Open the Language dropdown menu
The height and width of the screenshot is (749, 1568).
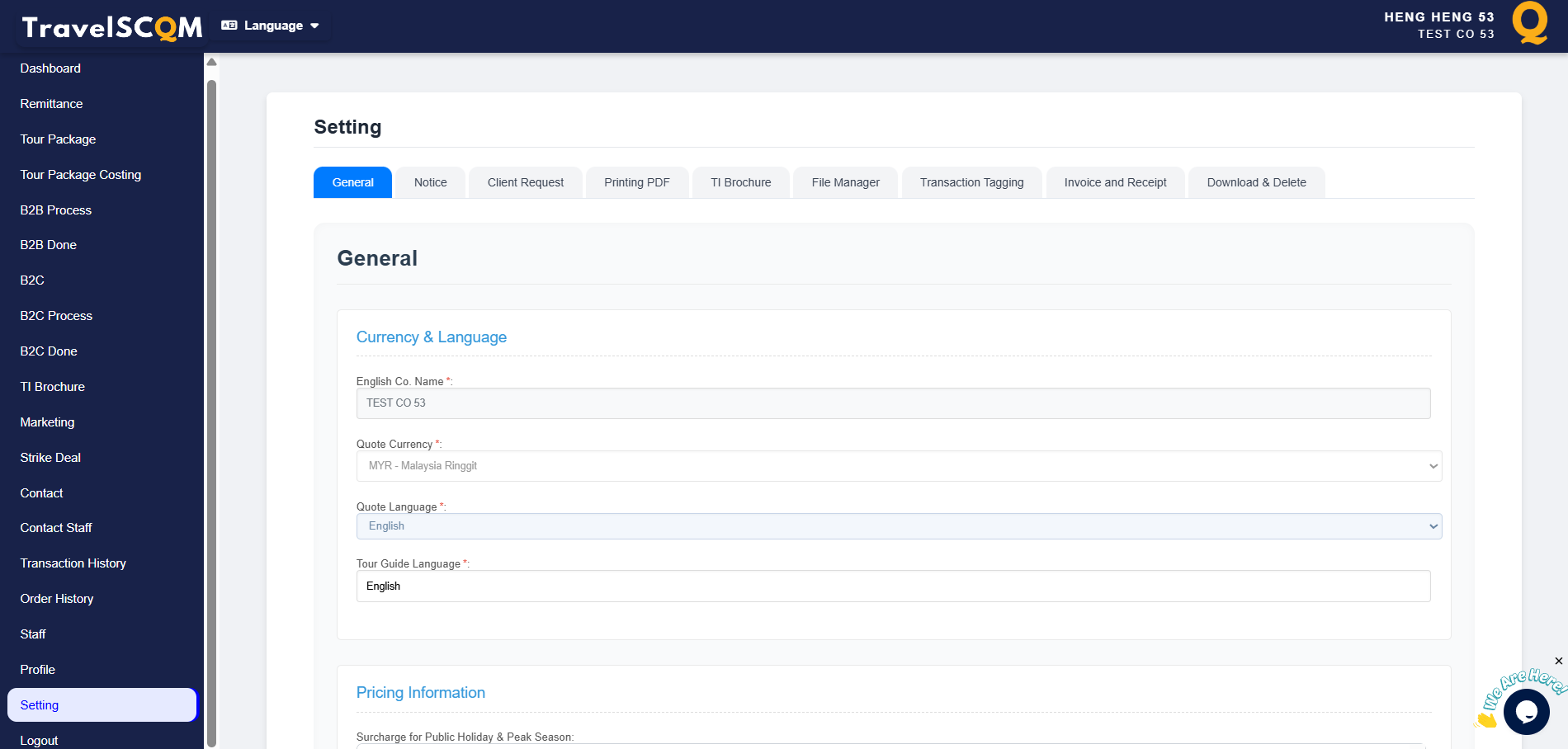pos(271,26)
